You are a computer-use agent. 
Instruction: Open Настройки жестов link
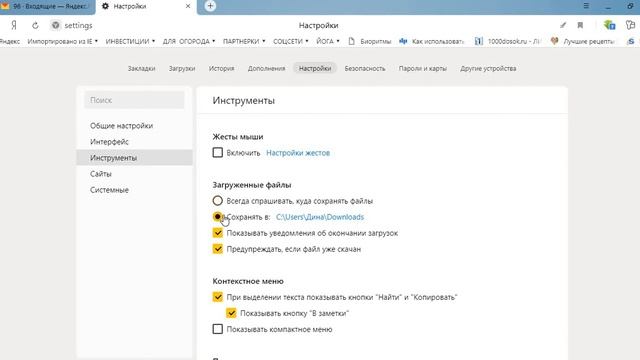coord(298,153)
